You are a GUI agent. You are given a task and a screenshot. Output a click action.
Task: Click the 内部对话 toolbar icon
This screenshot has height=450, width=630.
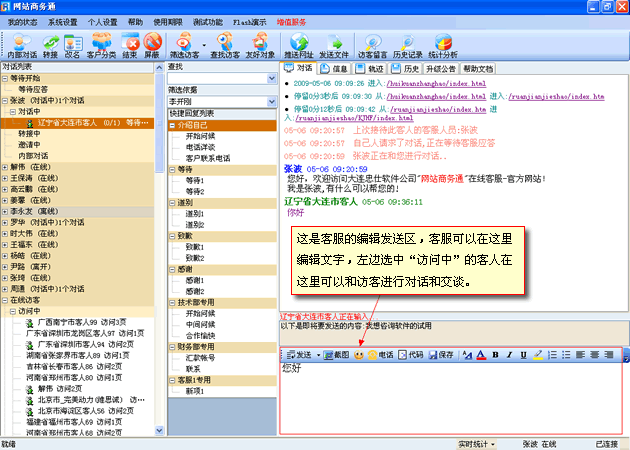click(19, 44)
